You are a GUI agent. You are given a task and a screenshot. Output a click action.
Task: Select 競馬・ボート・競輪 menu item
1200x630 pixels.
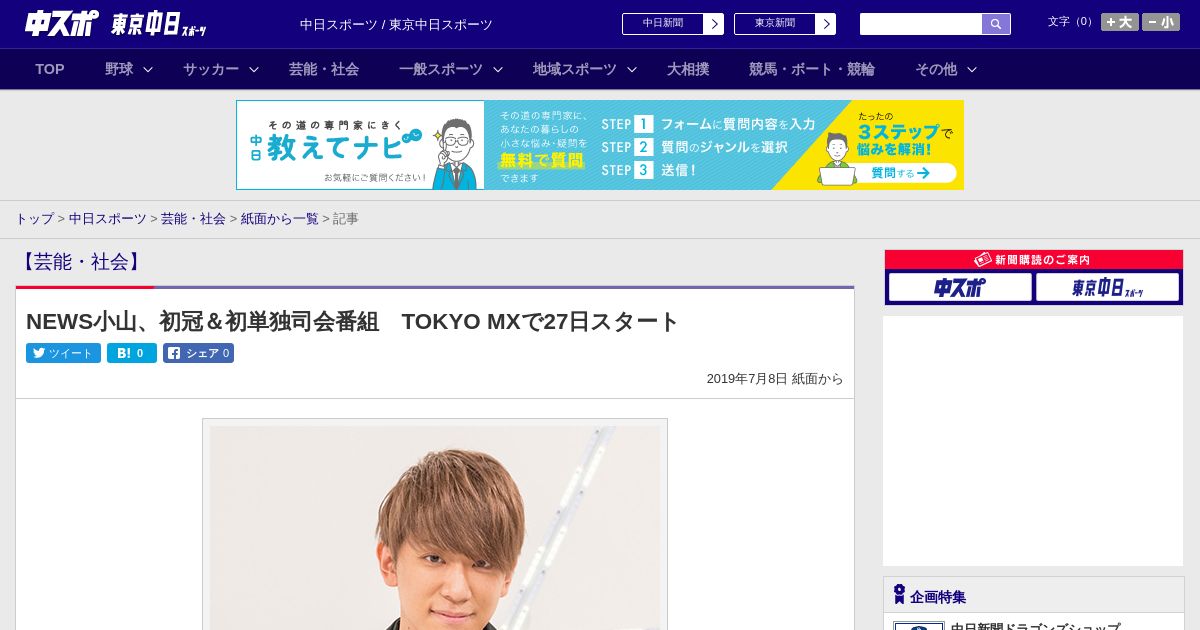(x=812, y=69)
